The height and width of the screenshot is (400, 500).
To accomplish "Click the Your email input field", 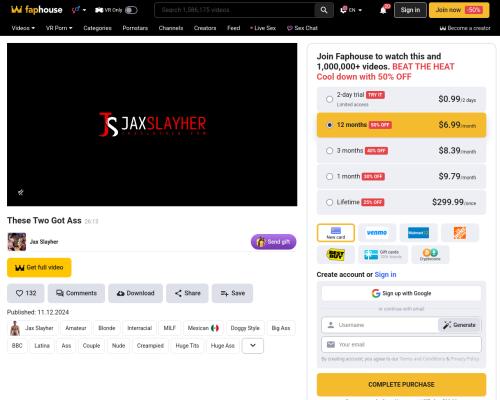I will point(401,344).
